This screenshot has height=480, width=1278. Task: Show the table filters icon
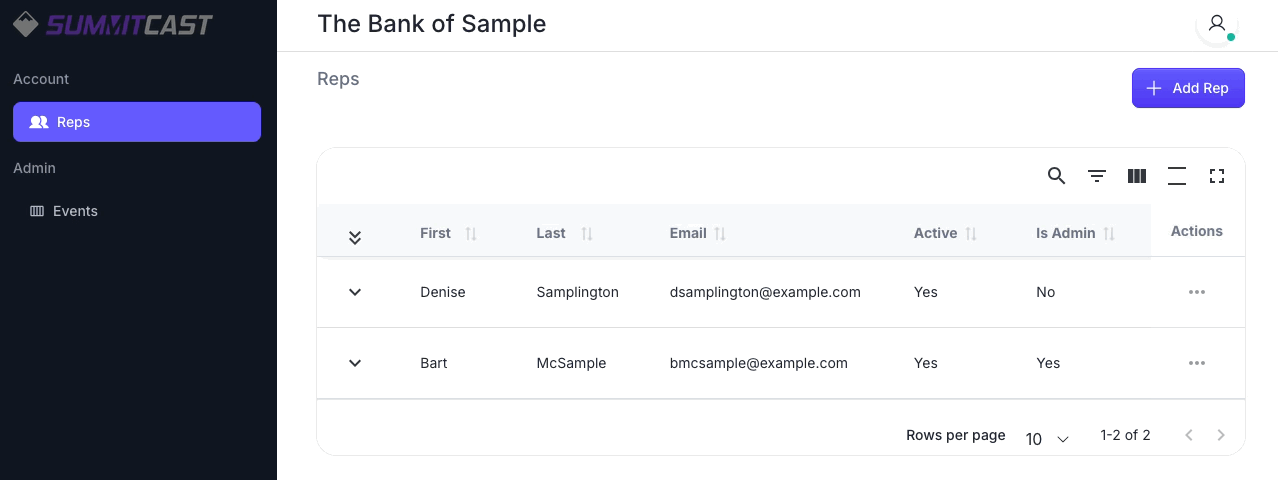(x=1097, y=176)
